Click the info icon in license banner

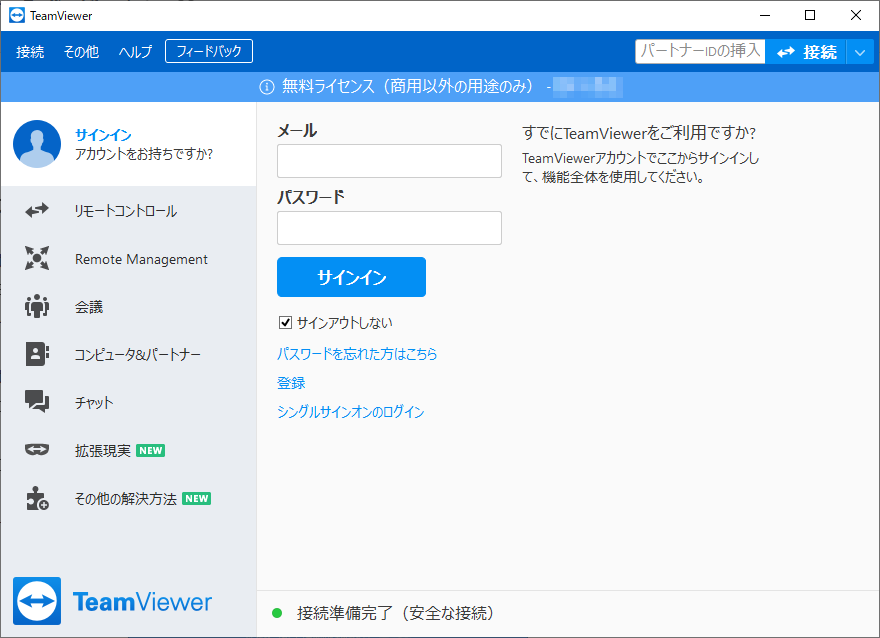267,87
